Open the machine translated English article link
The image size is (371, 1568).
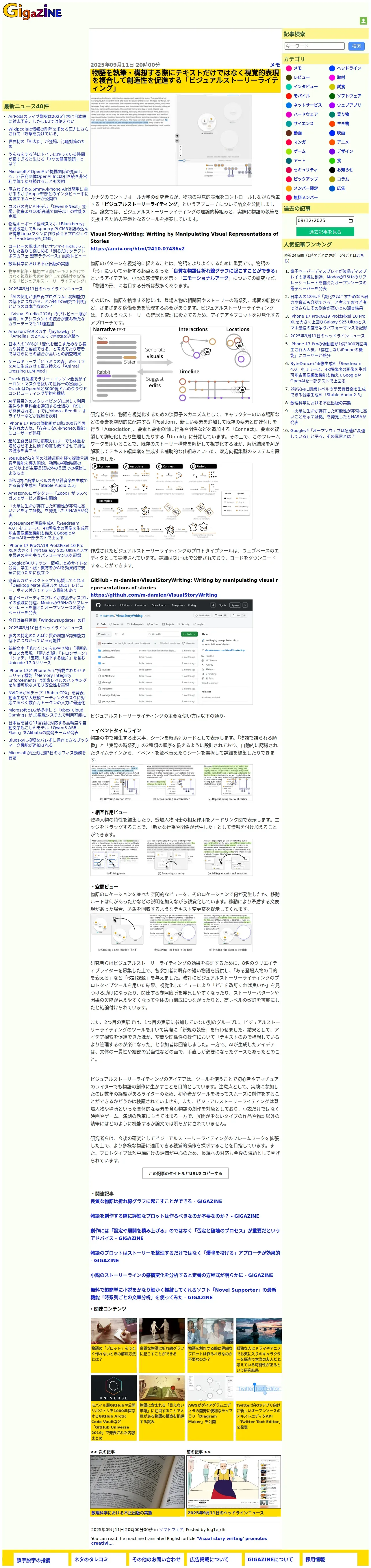click(179, 1541)
